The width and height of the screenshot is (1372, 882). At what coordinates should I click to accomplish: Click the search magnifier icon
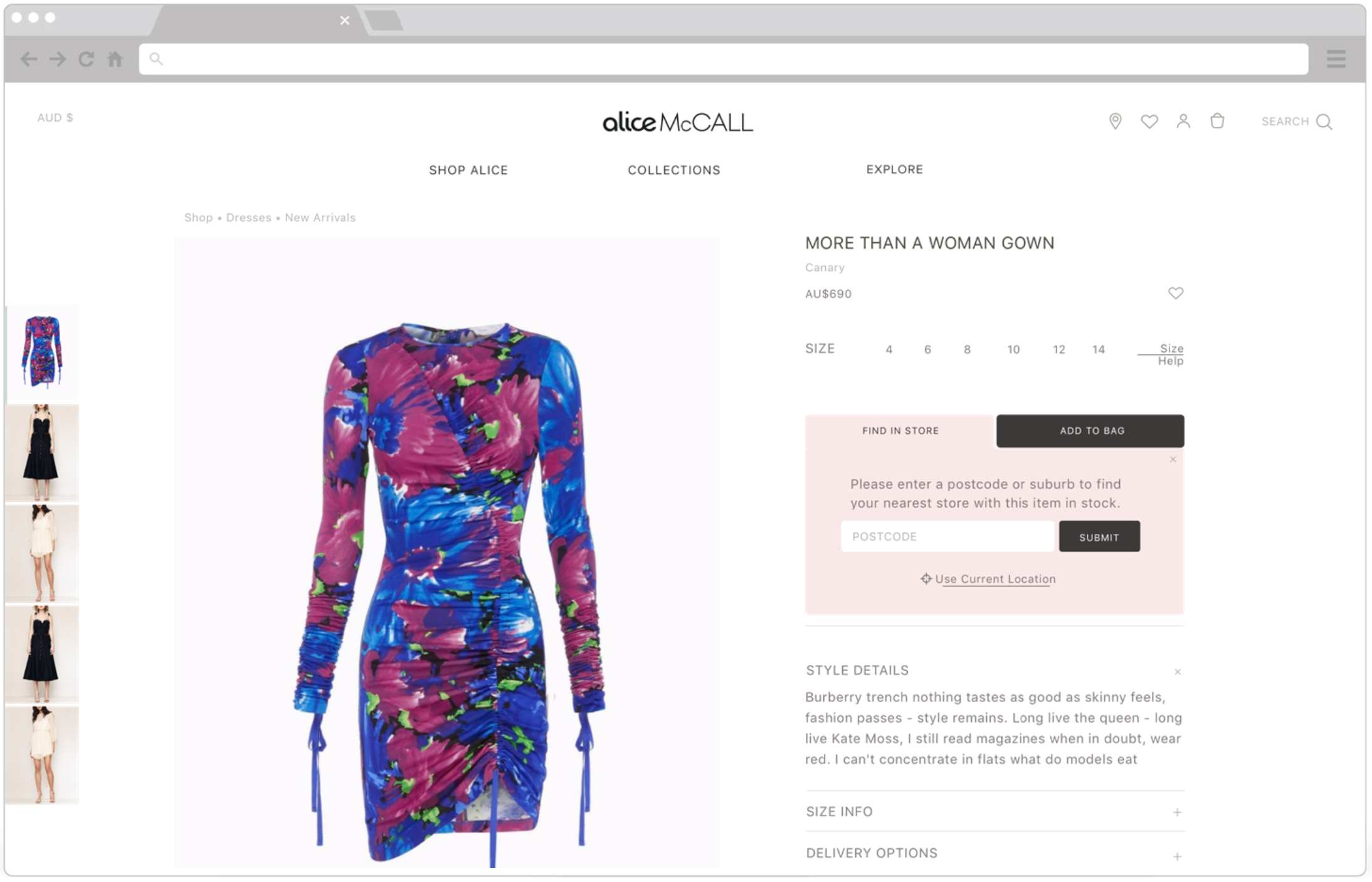1324,122
